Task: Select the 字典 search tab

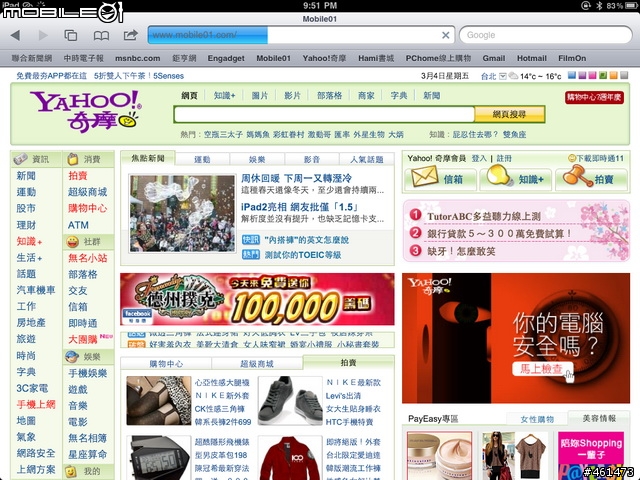Action: (398, 96)
